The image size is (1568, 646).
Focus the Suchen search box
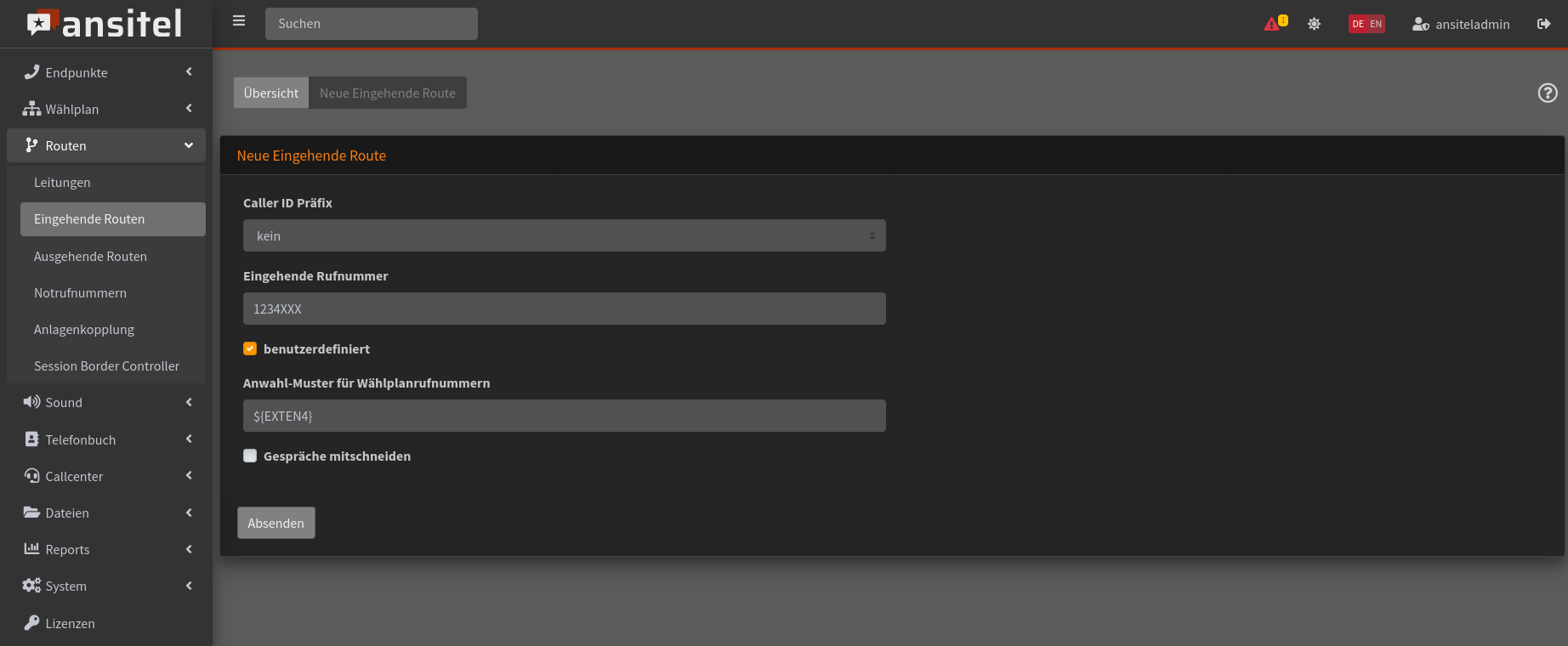(x=371, y=24)
